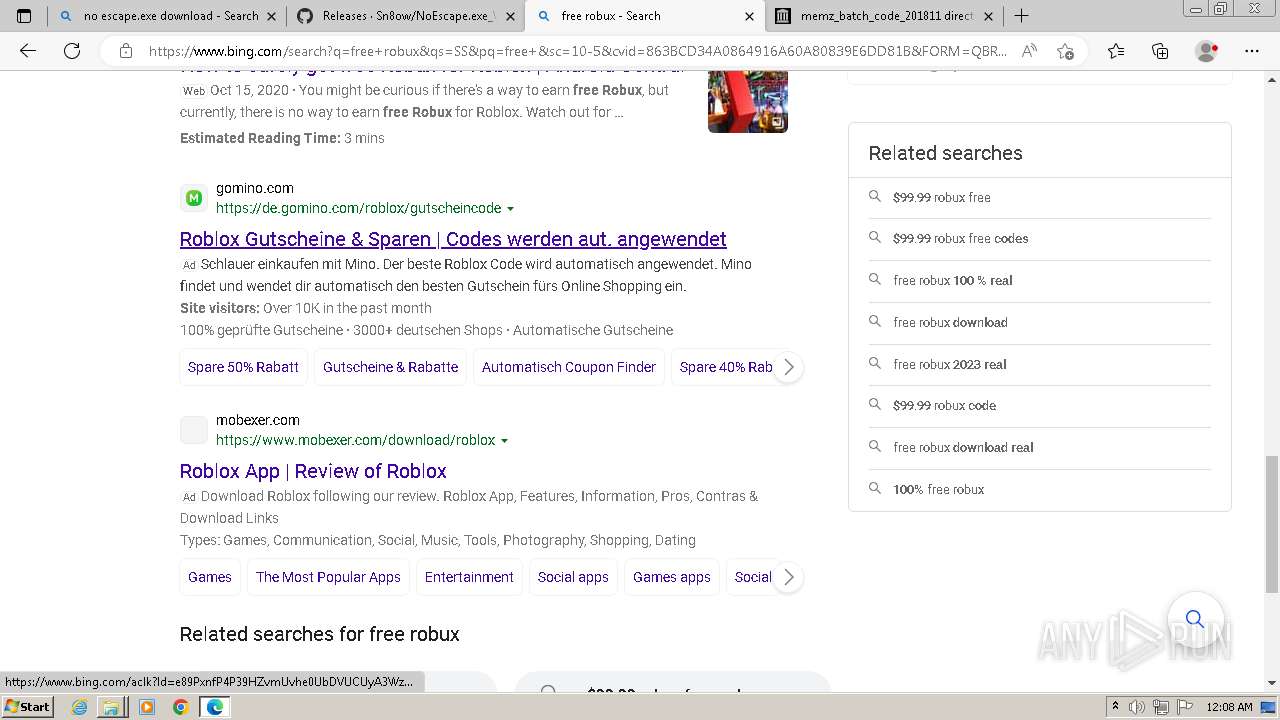Open the Social apps sitelink
Screen dimensions: 1280x720
click(573, 577)
